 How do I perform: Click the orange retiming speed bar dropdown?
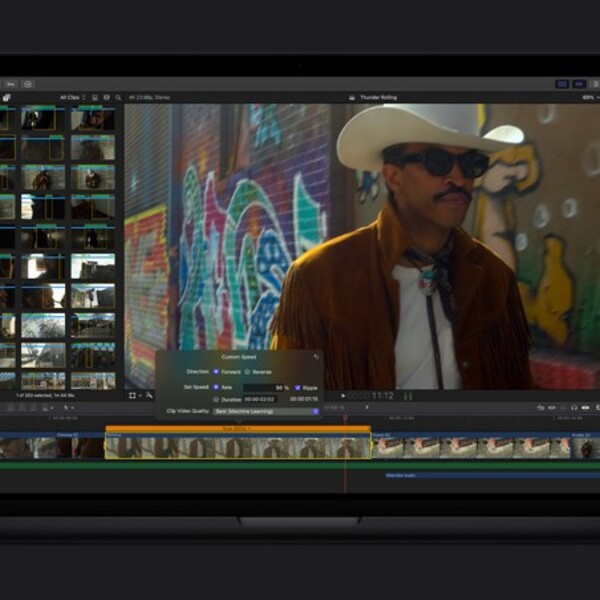point(238,429)
